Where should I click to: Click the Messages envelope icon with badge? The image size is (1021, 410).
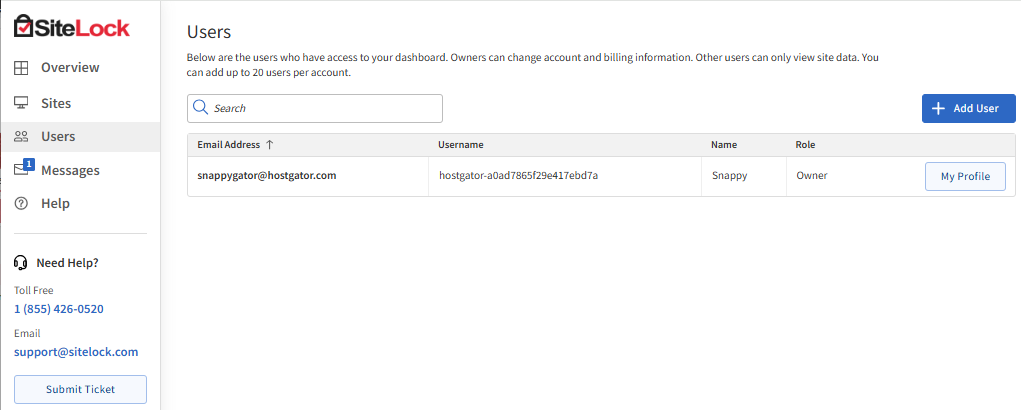(23, 168)
